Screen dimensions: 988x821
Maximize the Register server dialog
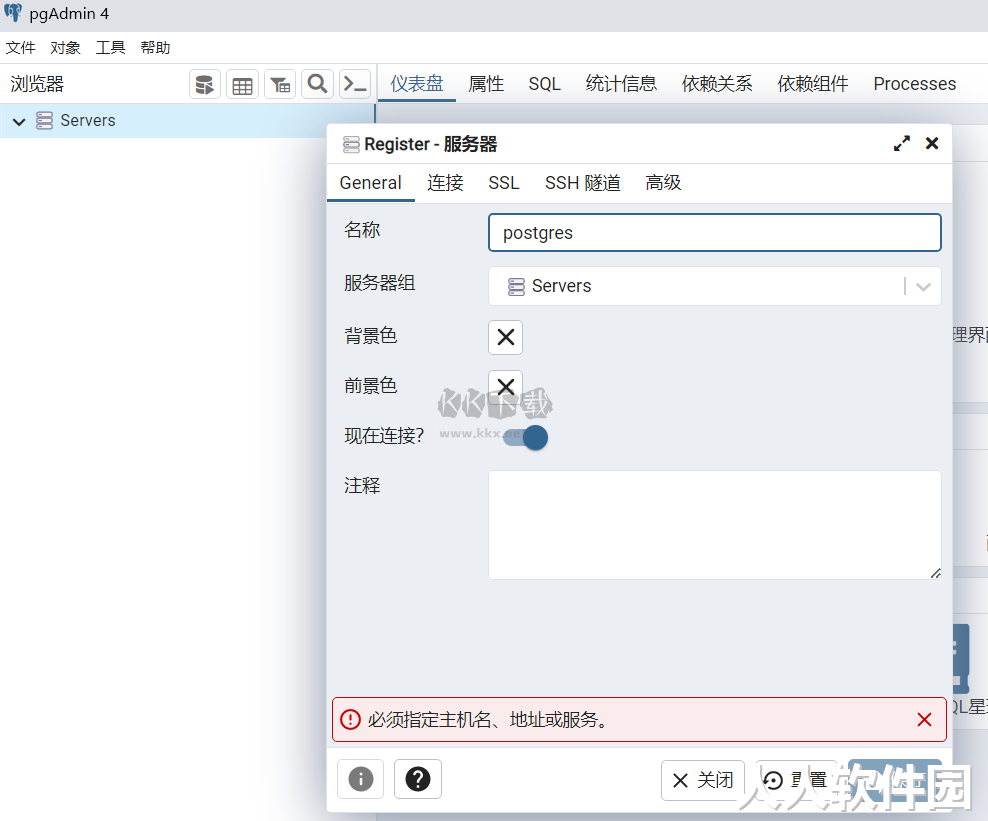(x=902, y=144)
